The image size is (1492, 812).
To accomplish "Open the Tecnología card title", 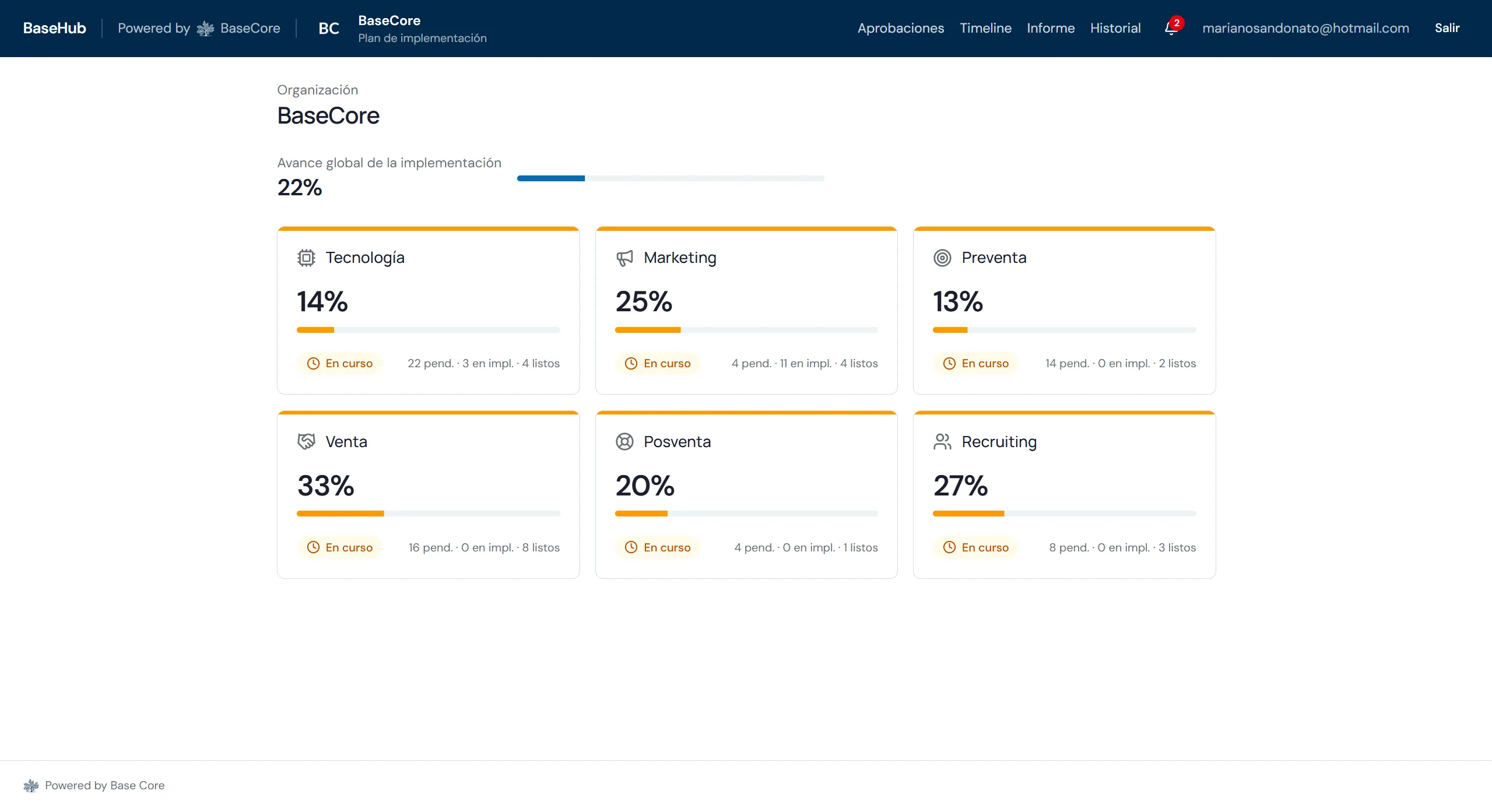I will pyautogui.click(x=365, y=258).
